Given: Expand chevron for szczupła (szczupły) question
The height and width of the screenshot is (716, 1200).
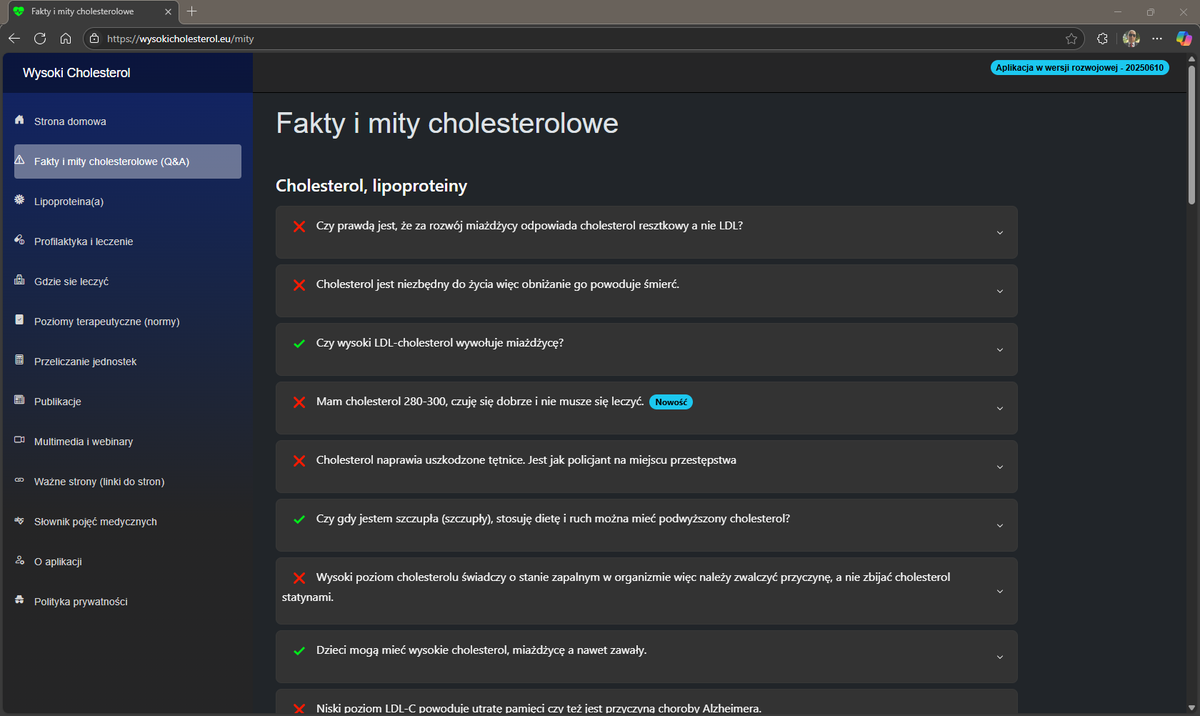Looking at the screenshot, I should point(999,526).
